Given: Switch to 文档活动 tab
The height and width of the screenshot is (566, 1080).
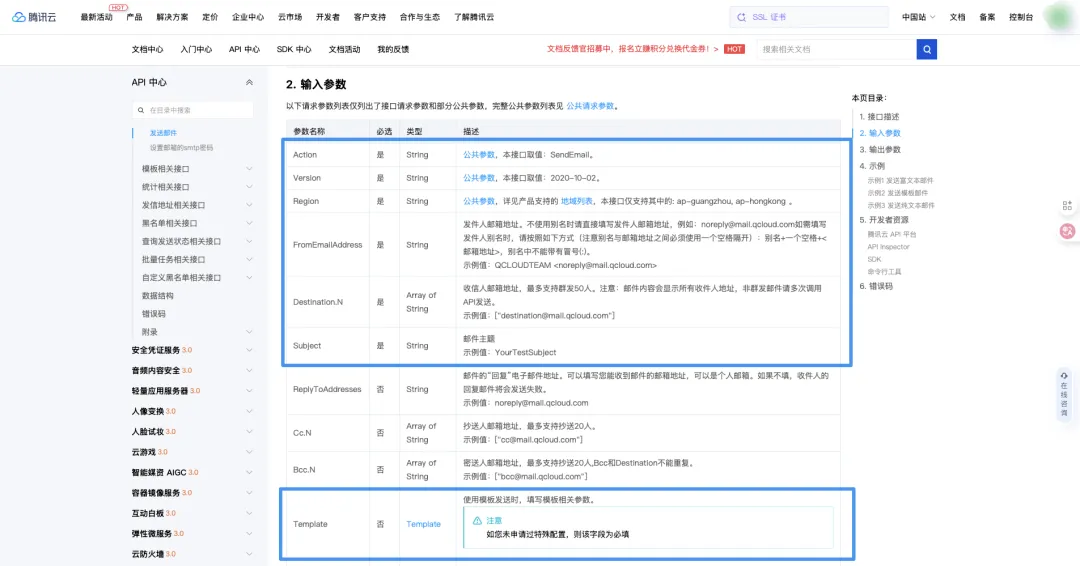Looking at the screenshot, I should (344, 50).
